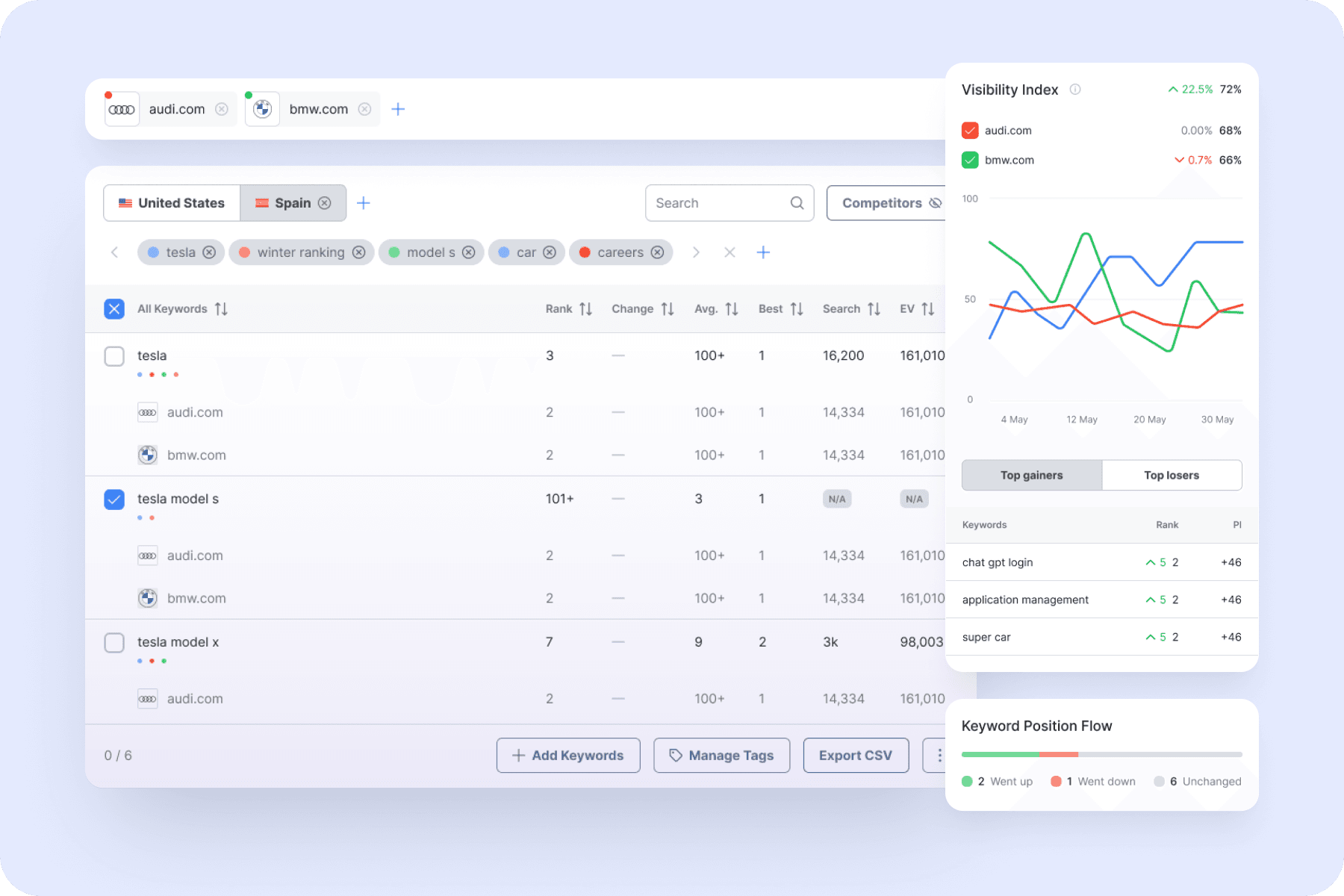Click the 98,003 EV value

click(x=922, y=643)
